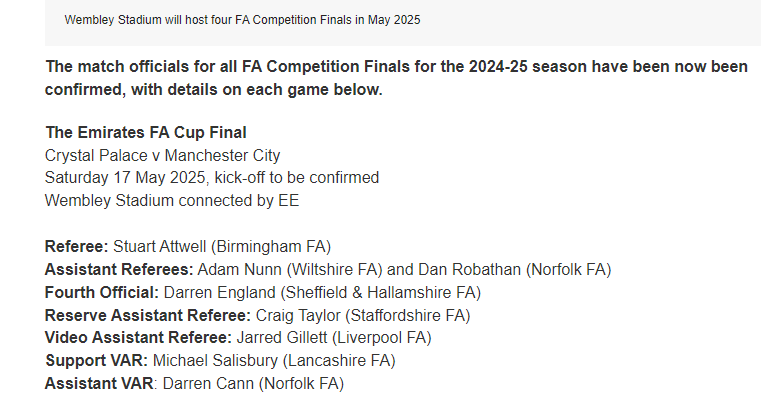Click the Wembley Stadium image caption text
The width and height of the screenshot is (761, 417).
(242, 20)
